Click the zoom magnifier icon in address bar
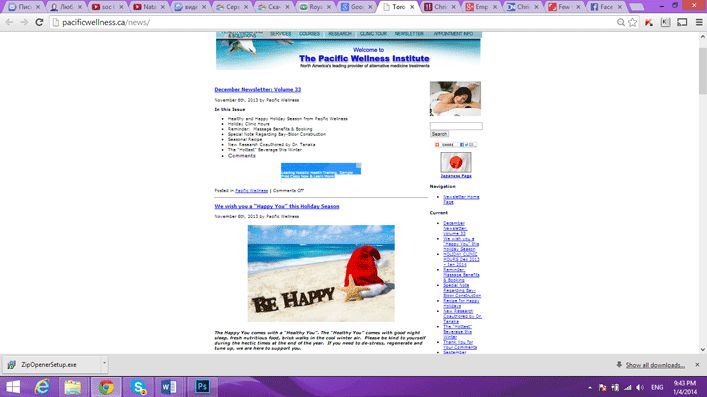 (x=621, y=22)
